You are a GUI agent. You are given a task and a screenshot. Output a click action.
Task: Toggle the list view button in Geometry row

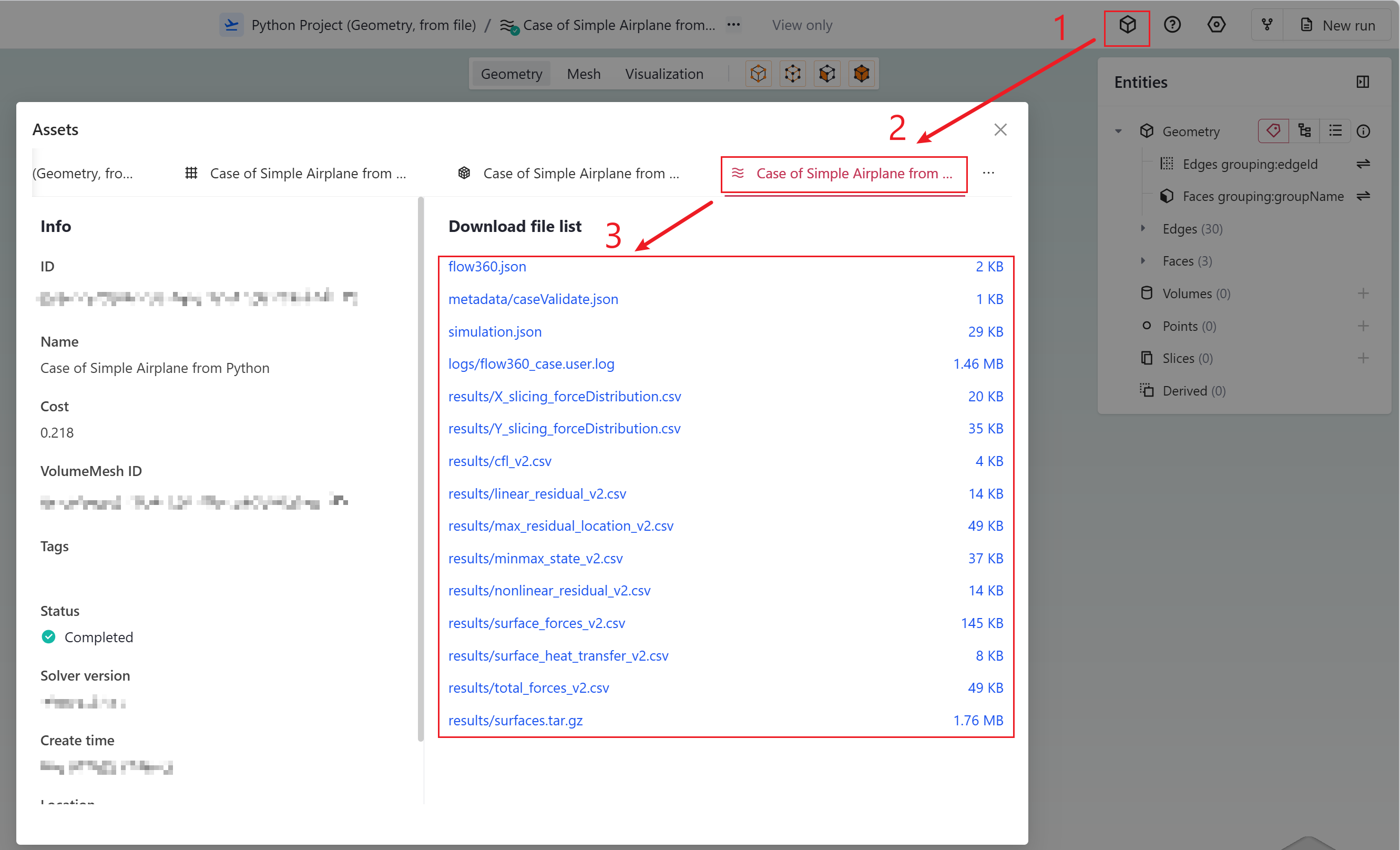point(1335,131)
